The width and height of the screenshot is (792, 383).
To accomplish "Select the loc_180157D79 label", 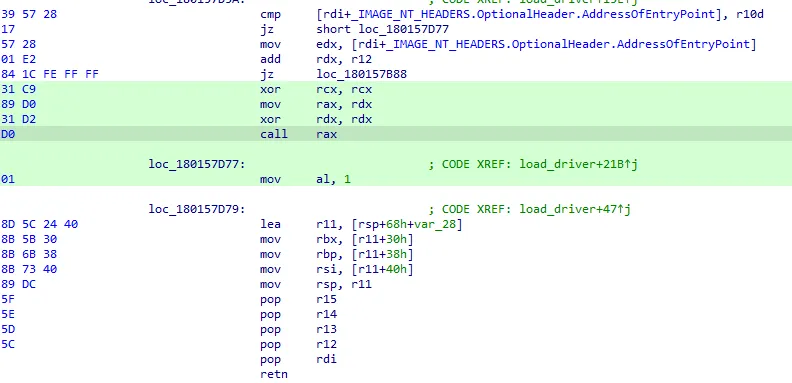I will tap(196, 209).
